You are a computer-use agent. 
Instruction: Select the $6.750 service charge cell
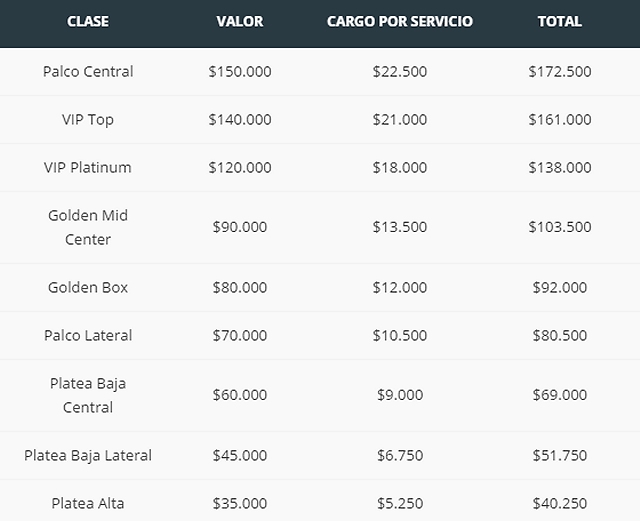(400, 455)
